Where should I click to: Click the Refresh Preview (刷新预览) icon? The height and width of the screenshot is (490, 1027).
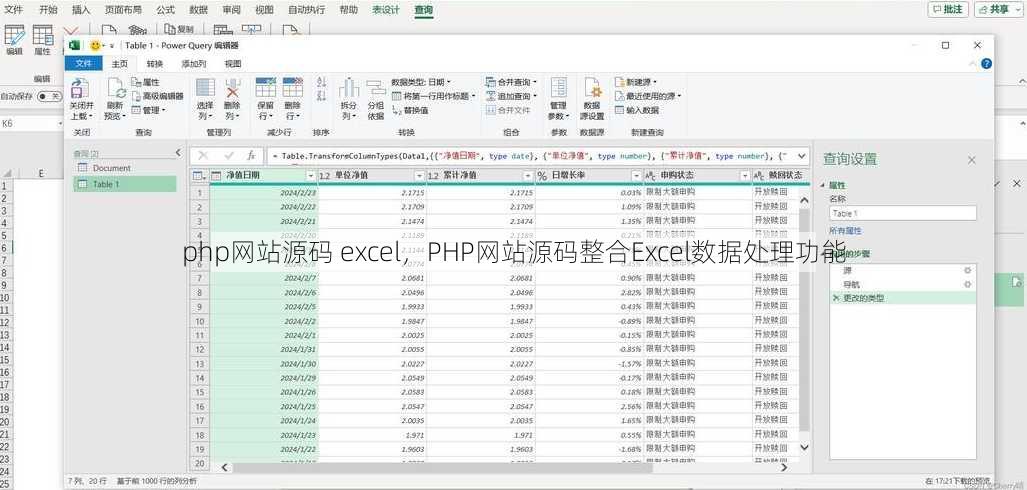(x=116, y=88)
